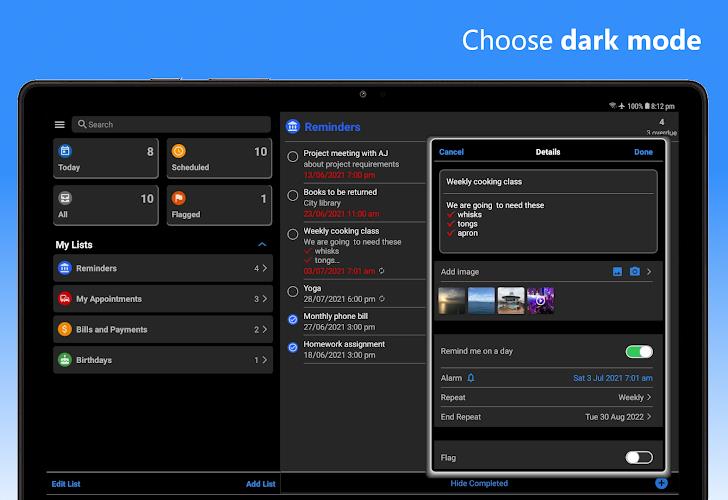Click Cancel in Details panel

pos(451,152)
